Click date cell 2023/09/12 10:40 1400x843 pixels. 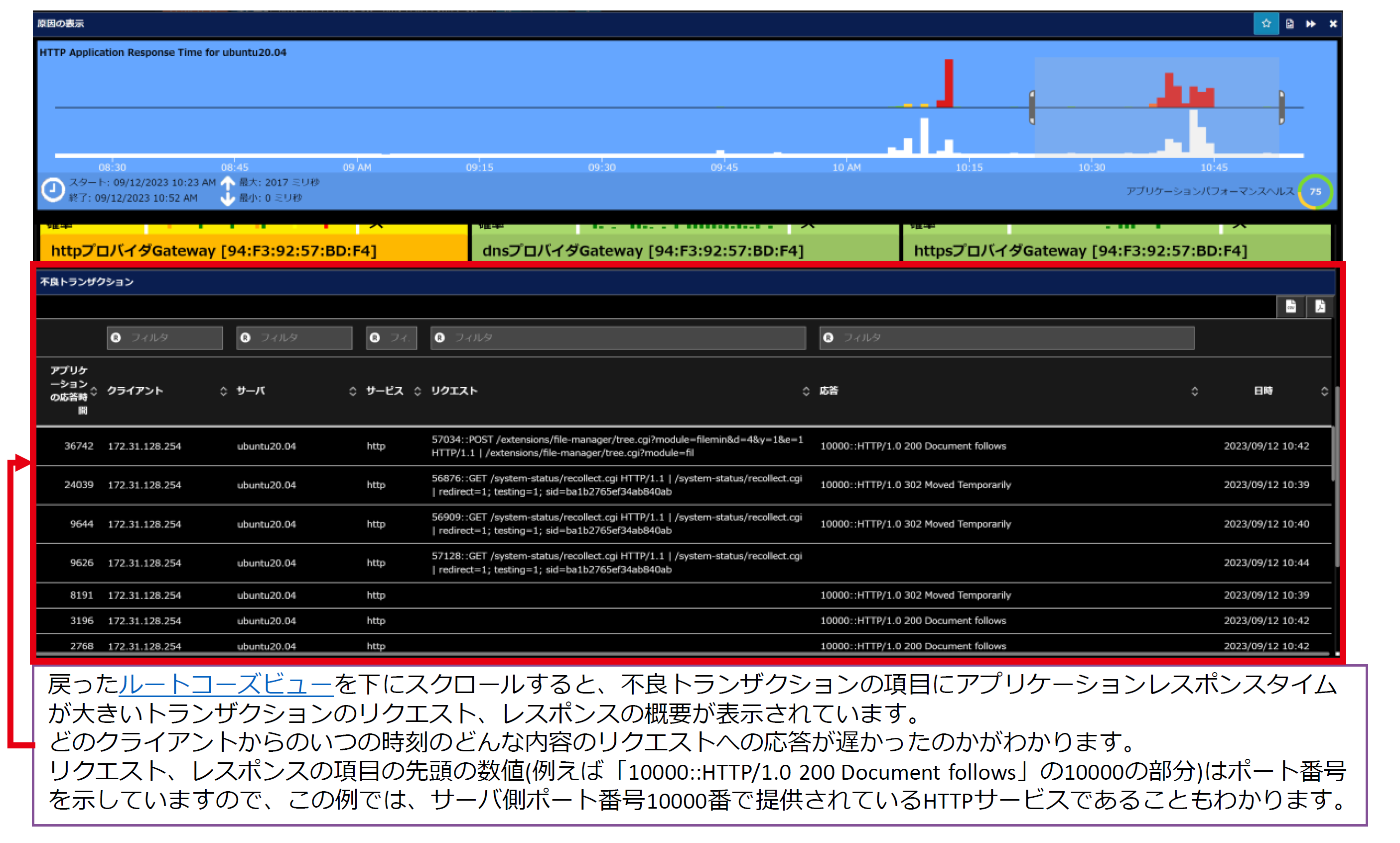(x=1266, y=524)
